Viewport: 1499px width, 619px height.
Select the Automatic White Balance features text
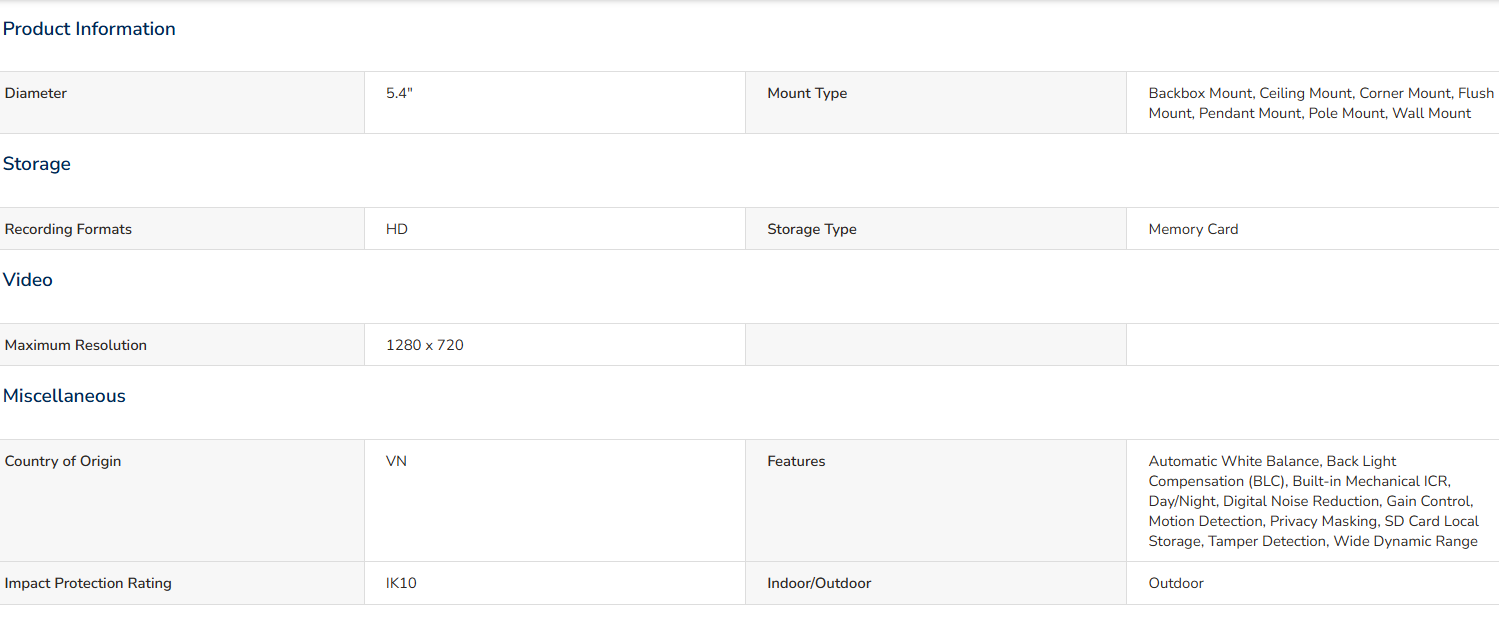point(1313,501)
